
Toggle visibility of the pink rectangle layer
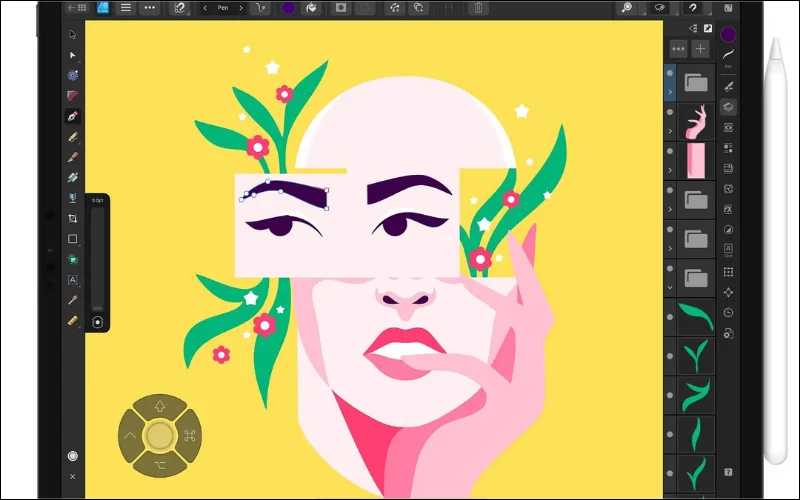click(670, 151)
